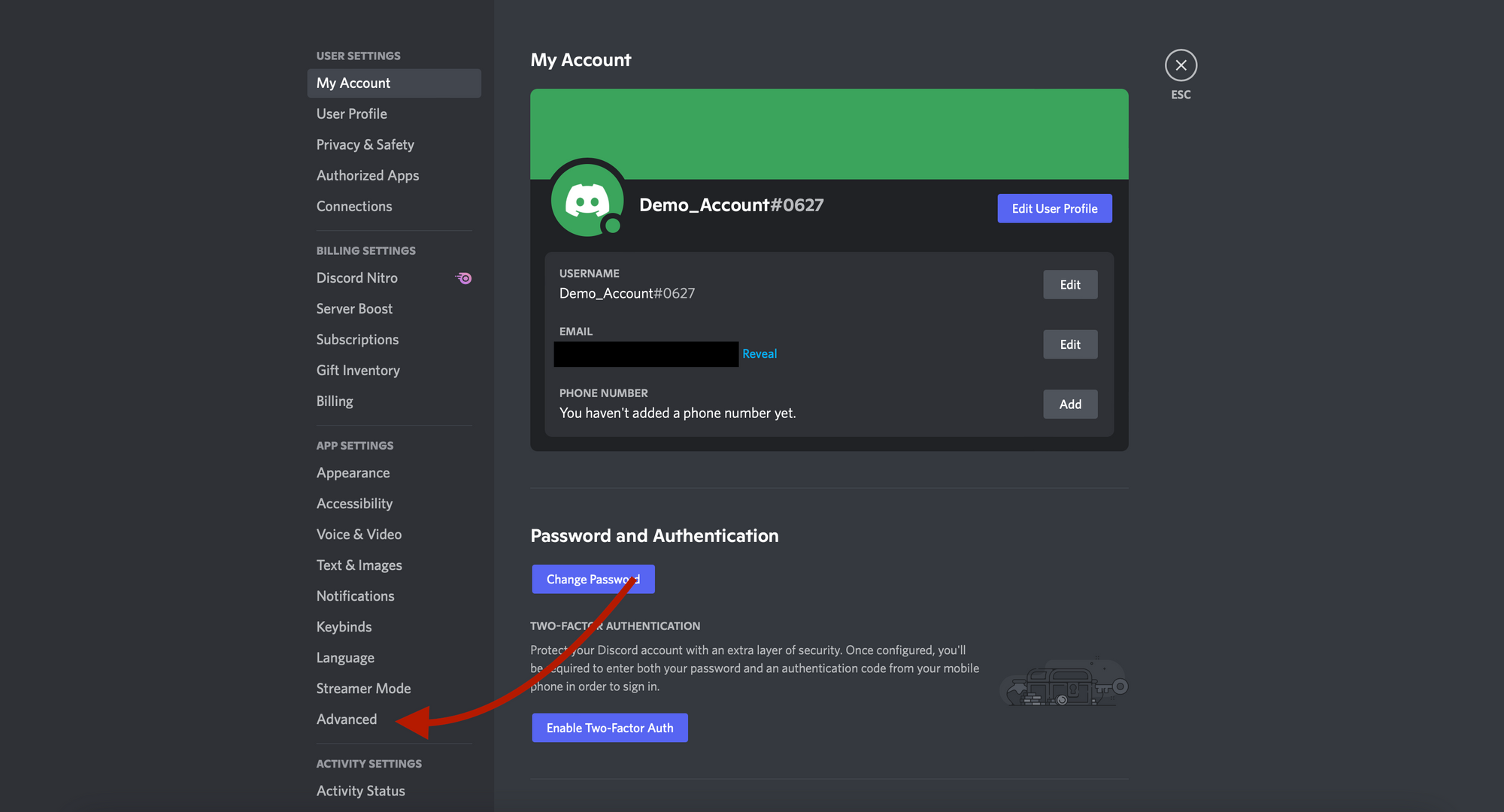Open Privacy & Safety settings

[x=365, y=144]
